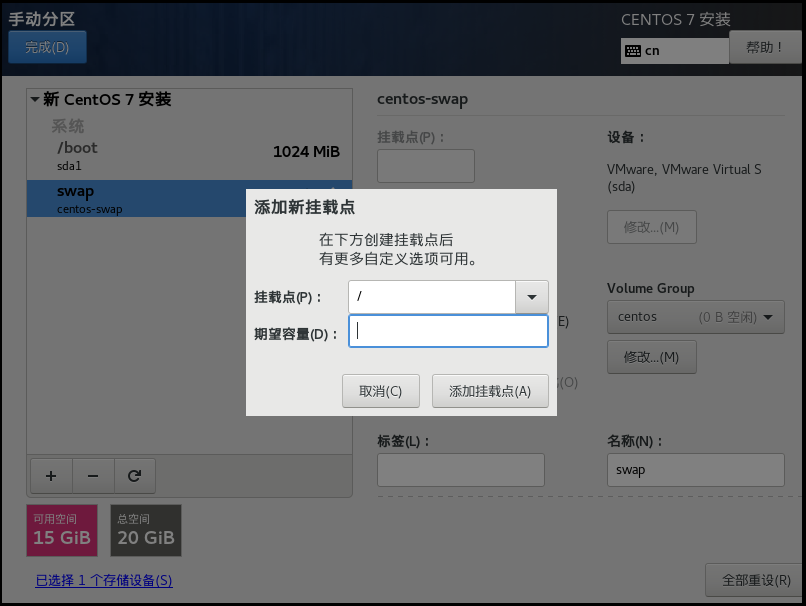Open the mount point dropdown arrow in dialog
Screen dimensions: 806x606
(532, 297)
